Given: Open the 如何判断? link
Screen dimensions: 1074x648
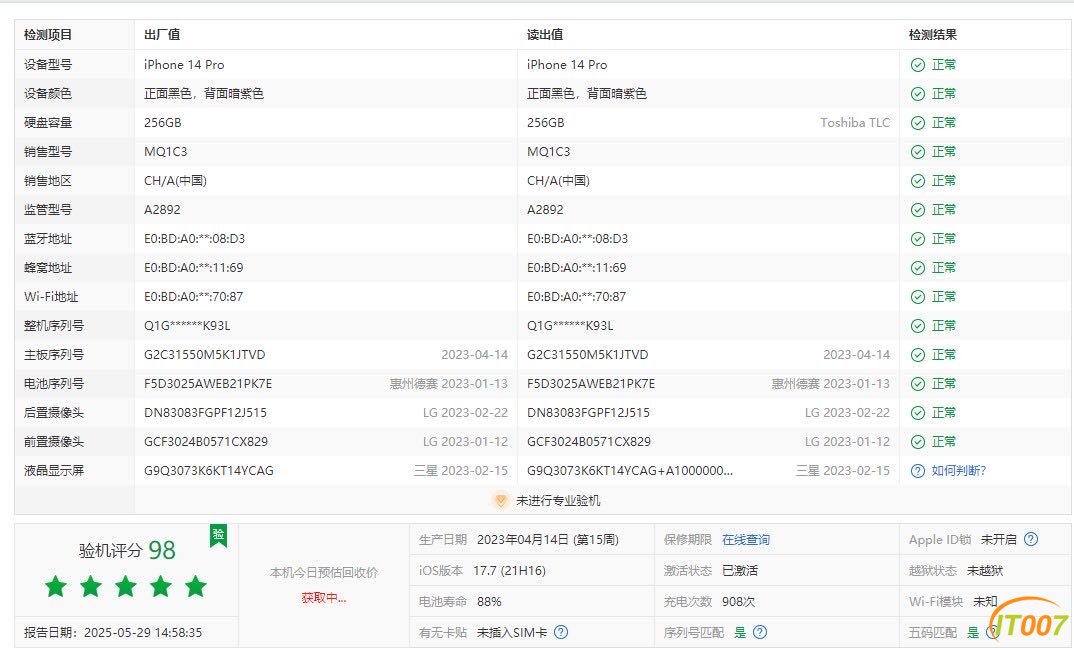Looking at the screenshot, I should pyautogui.click(x=959, y=471).
